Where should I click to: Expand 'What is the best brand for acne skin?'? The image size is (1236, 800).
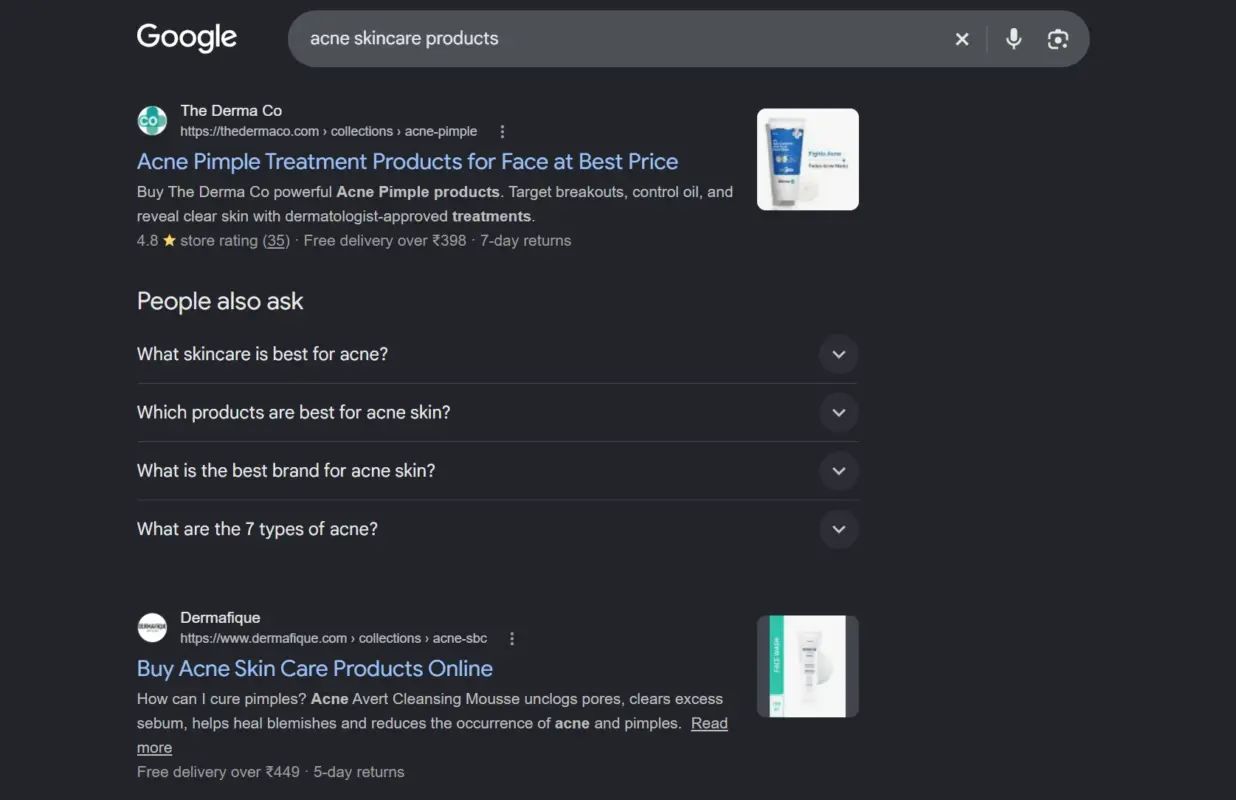pos(497,470)
